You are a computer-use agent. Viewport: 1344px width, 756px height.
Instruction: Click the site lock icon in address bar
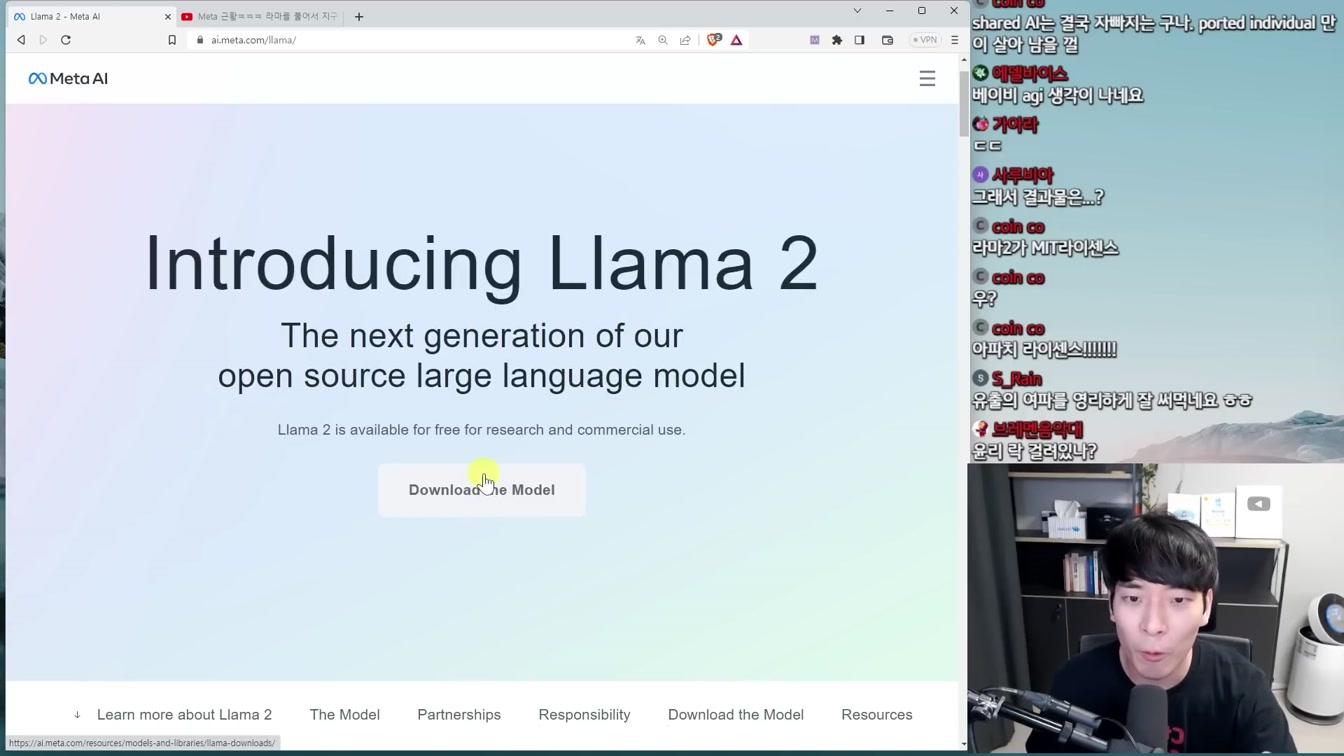[x=200, y=40]
